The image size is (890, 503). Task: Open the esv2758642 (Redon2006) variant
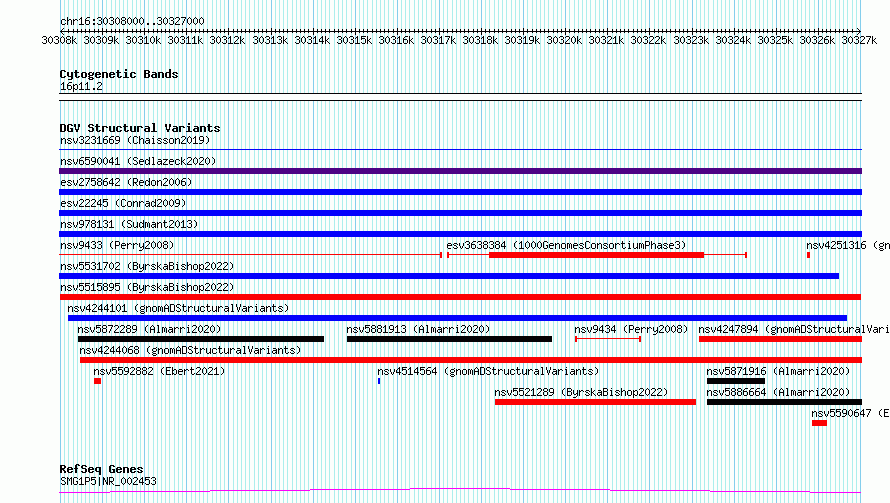pyautogui.click(x=126, y=182)
